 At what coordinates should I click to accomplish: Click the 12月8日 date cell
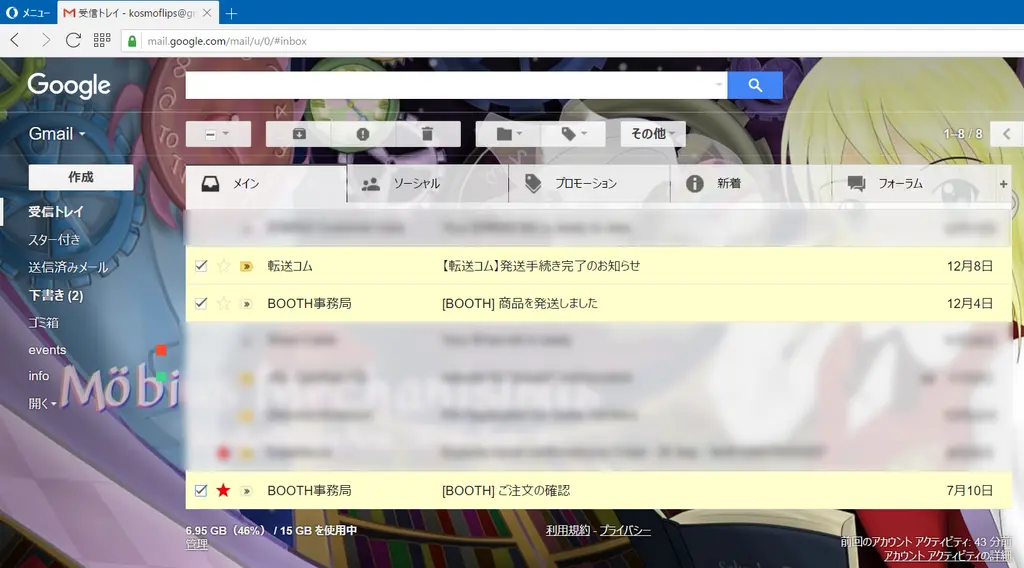pos(970,266)
